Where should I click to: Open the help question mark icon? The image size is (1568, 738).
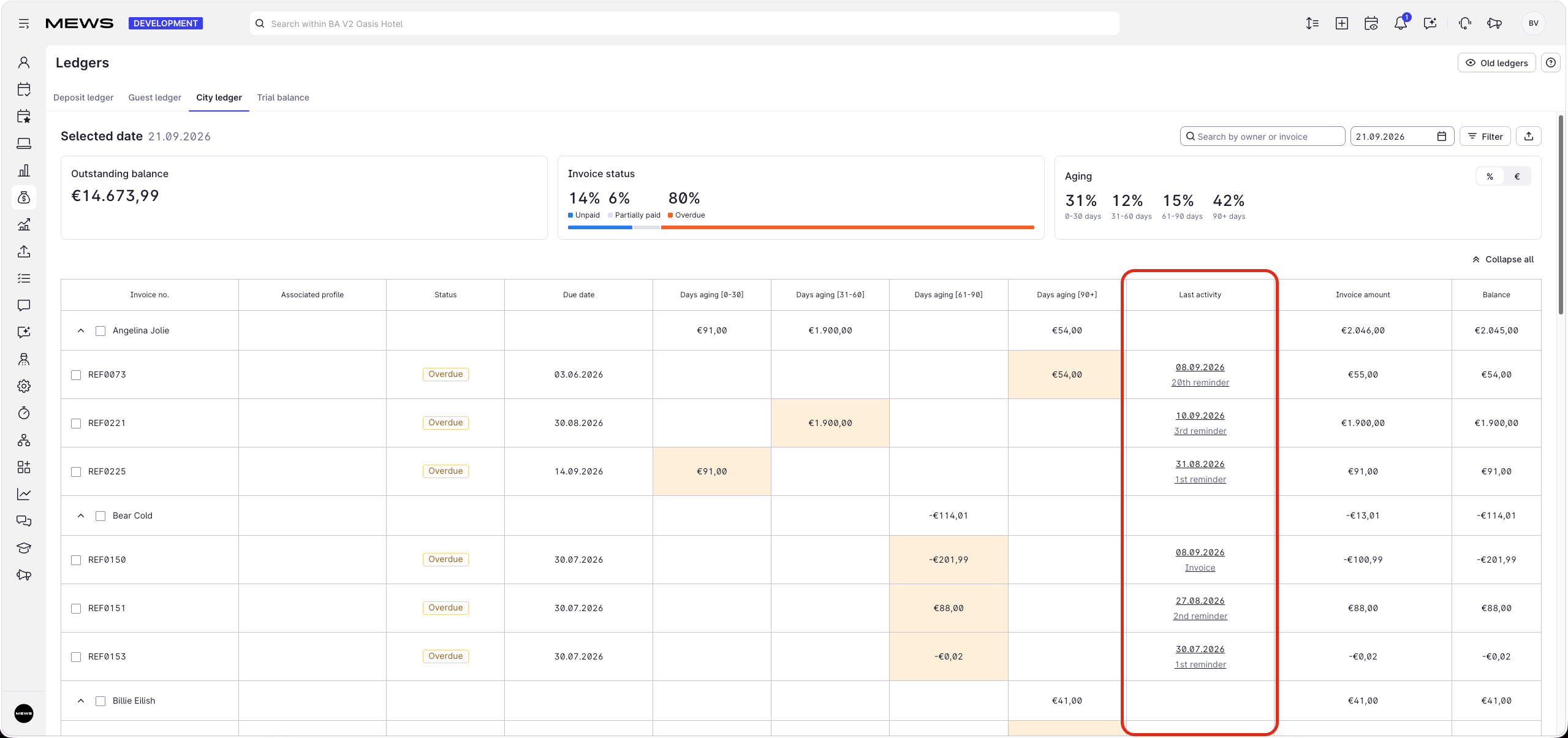[x=1550, y=63]
